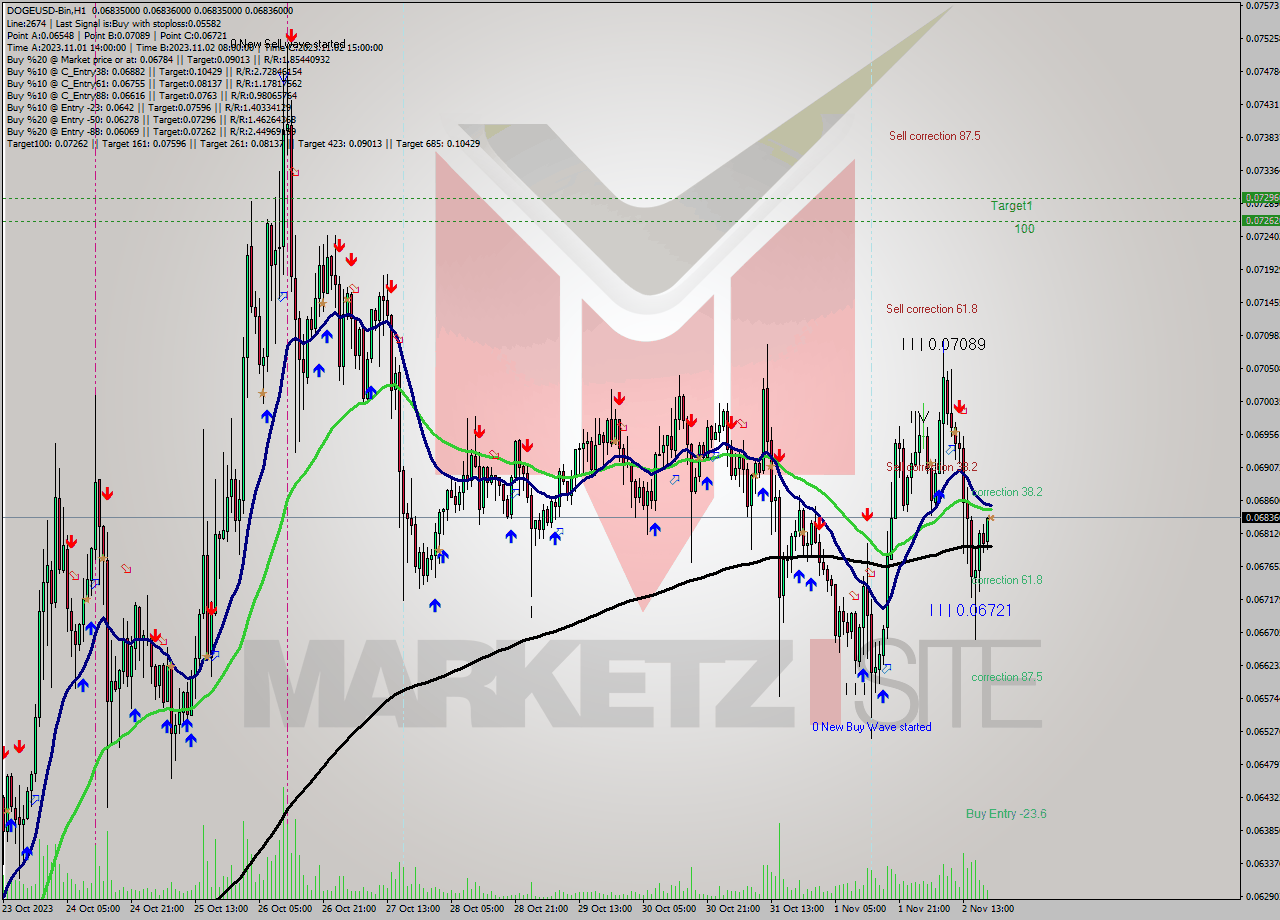
Task: Click blue arrow above 'New Buy Wave started'
Action: 882,695
